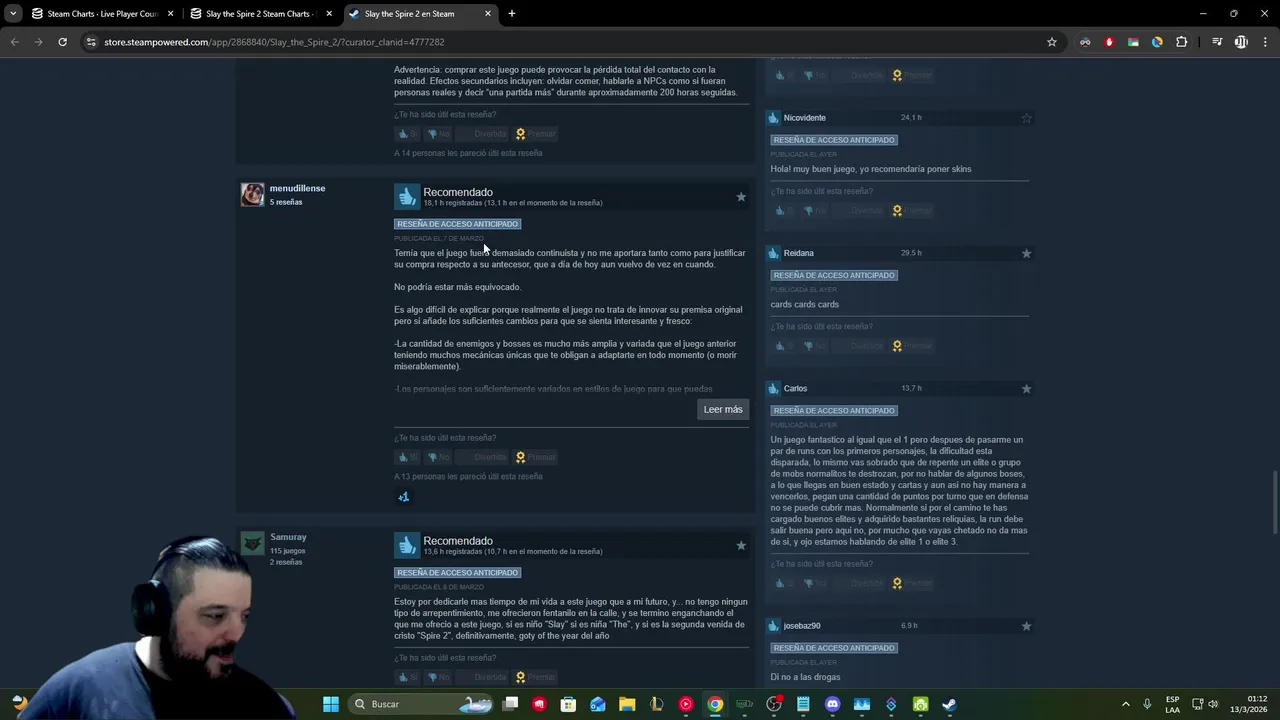Vote Sí on the Carlos review

point(784,583)
